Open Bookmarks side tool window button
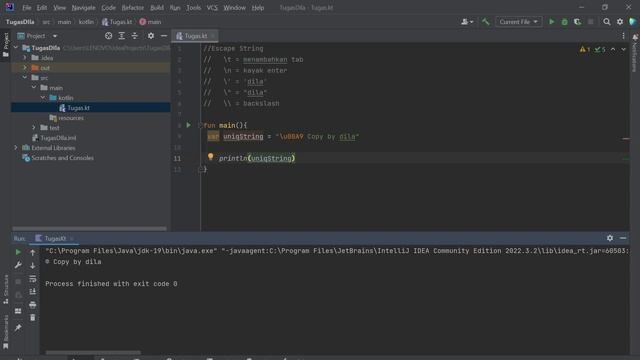Image resolution: width=640 pixels, height=360 pixels. 6,331
